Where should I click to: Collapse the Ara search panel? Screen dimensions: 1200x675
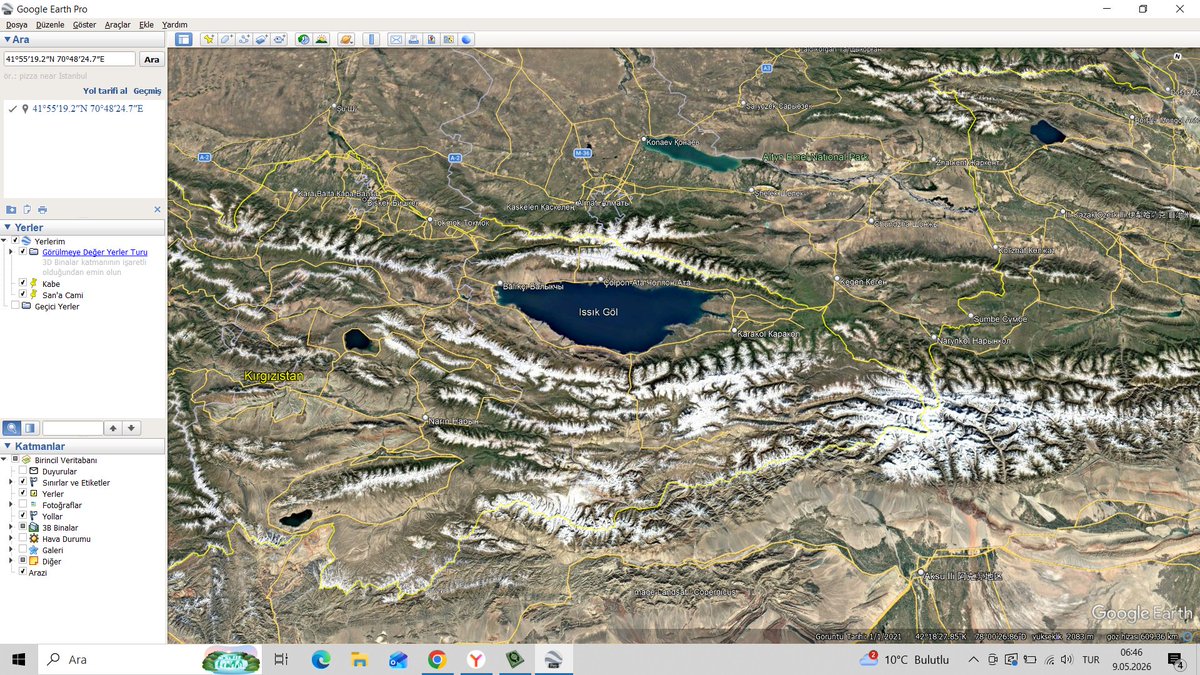8,39
